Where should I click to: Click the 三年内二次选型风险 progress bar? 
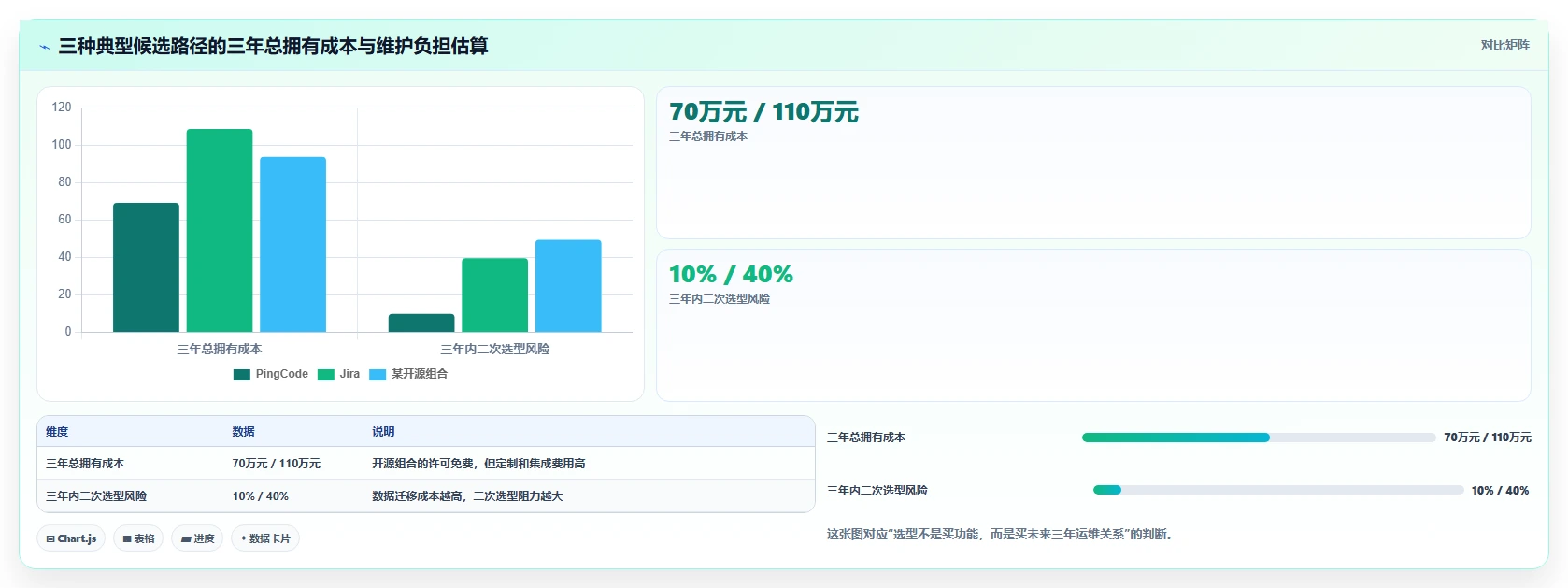click(1278, 490)
